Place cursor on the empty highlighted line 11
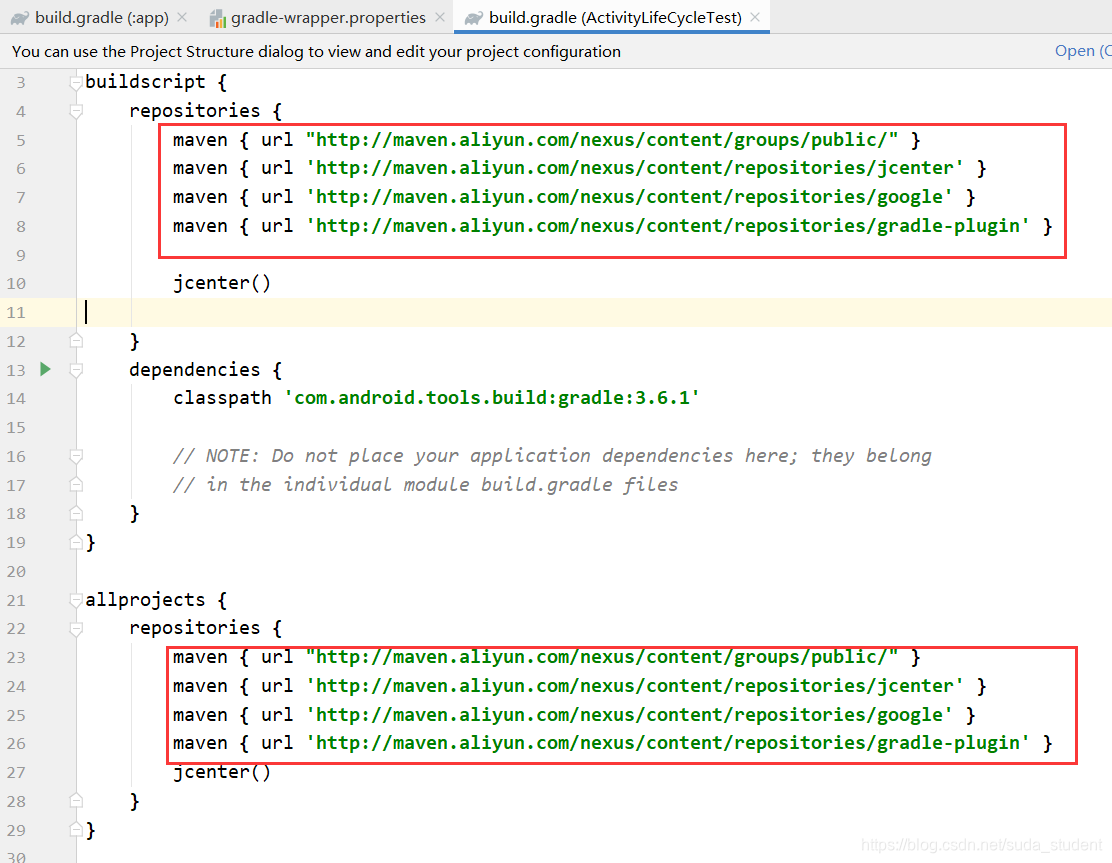Viewport: 1112px width, 863px height. (596, 312)
